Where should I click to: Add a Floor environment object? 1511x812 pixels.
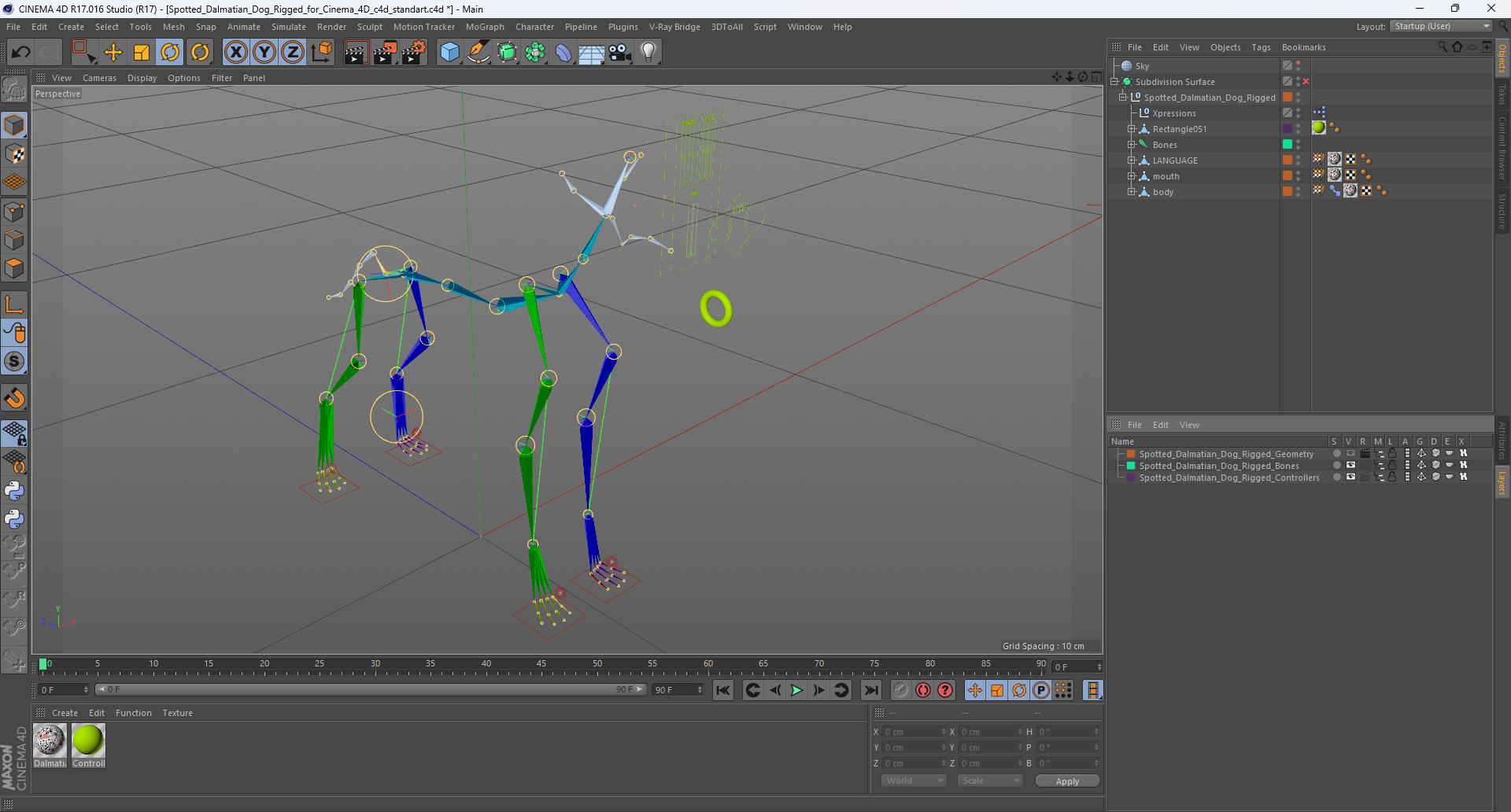(592, 53)
